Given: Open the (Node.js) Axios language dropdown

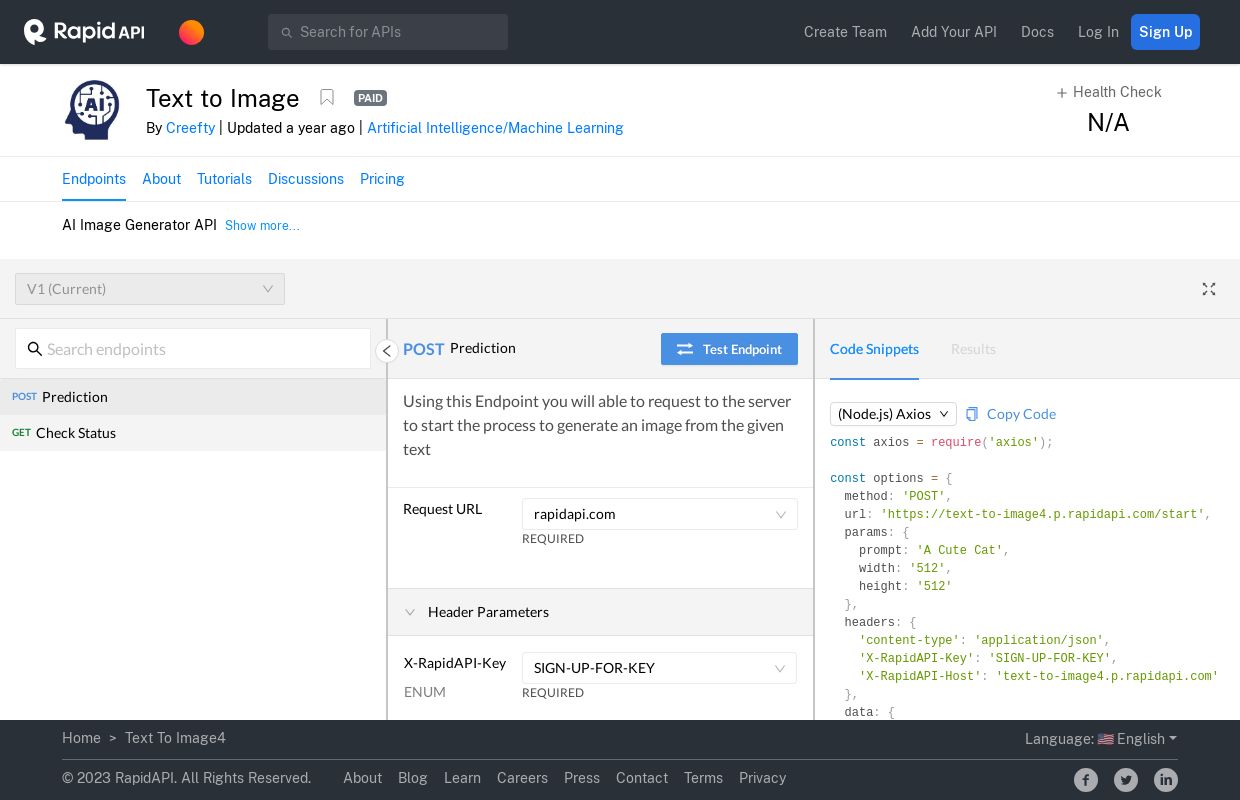Looking at the screenshot, I should [x=893, y=414].
